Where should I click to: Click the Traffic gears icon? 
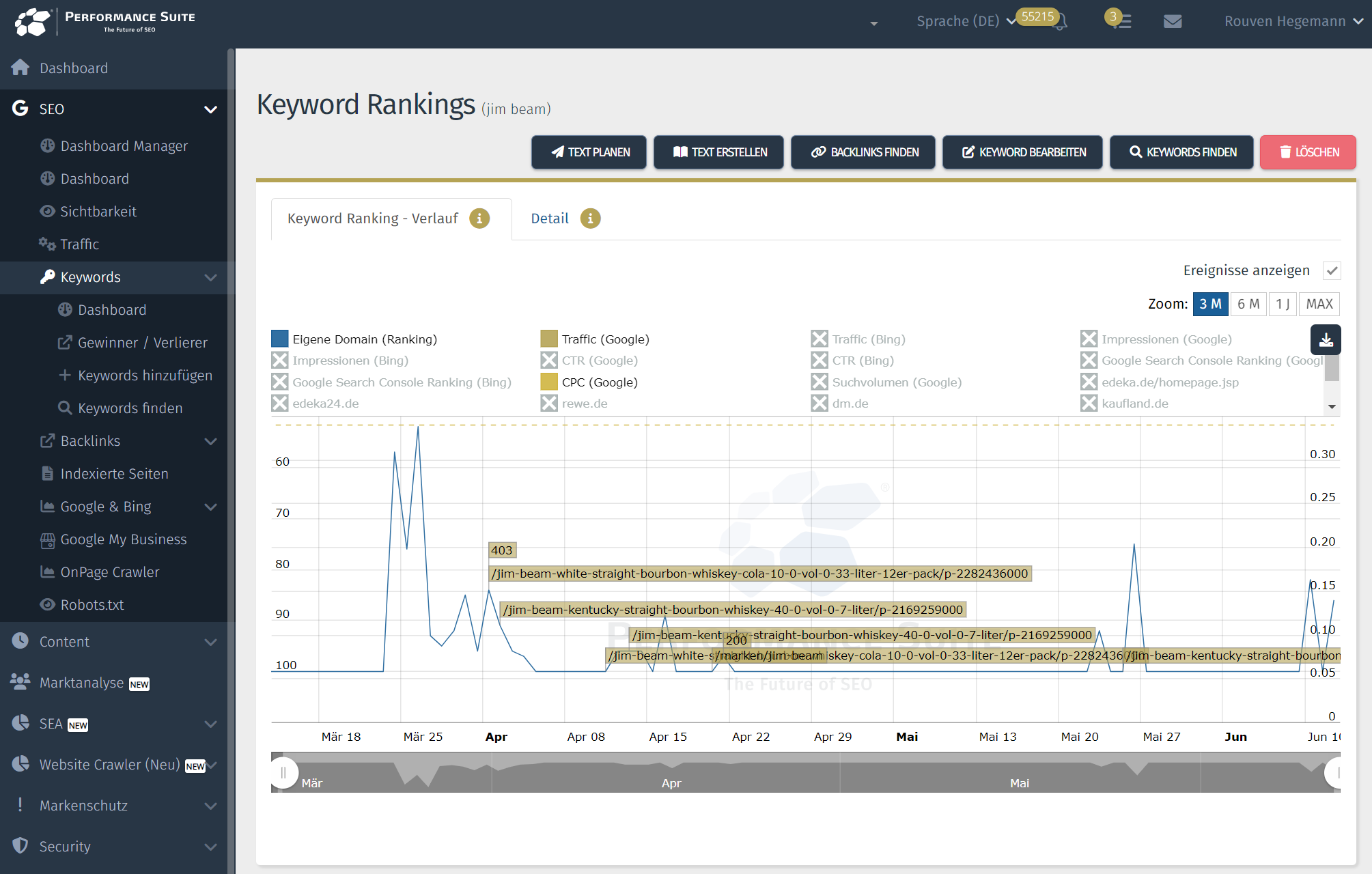[x=47, y=244]
